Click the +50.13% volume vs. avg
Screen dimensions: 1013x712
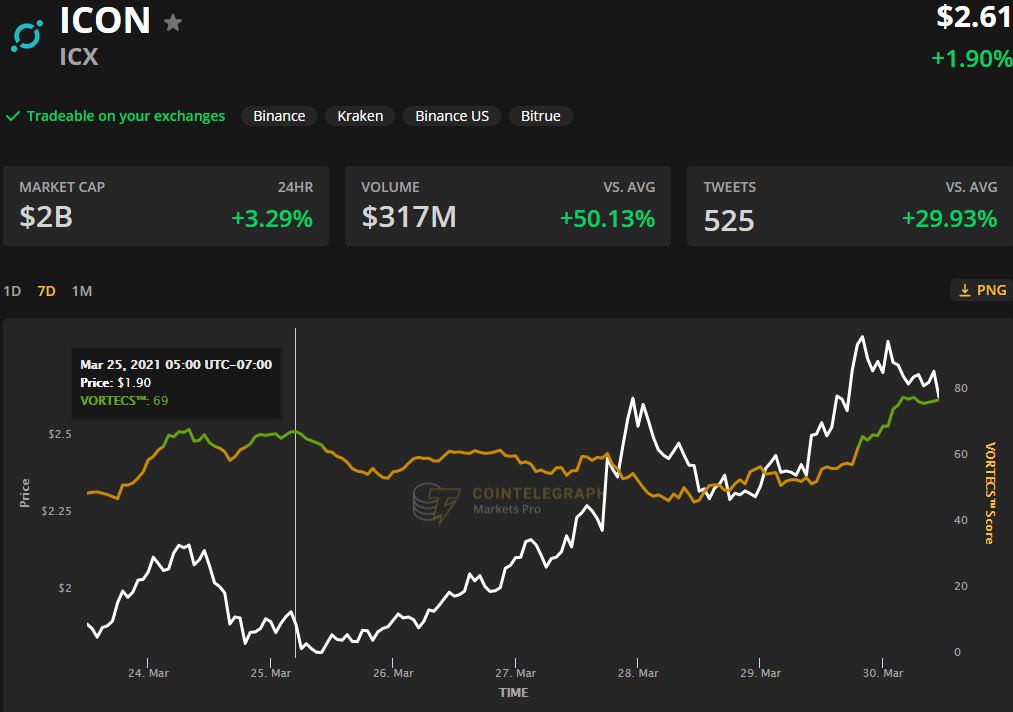point(607,218)
